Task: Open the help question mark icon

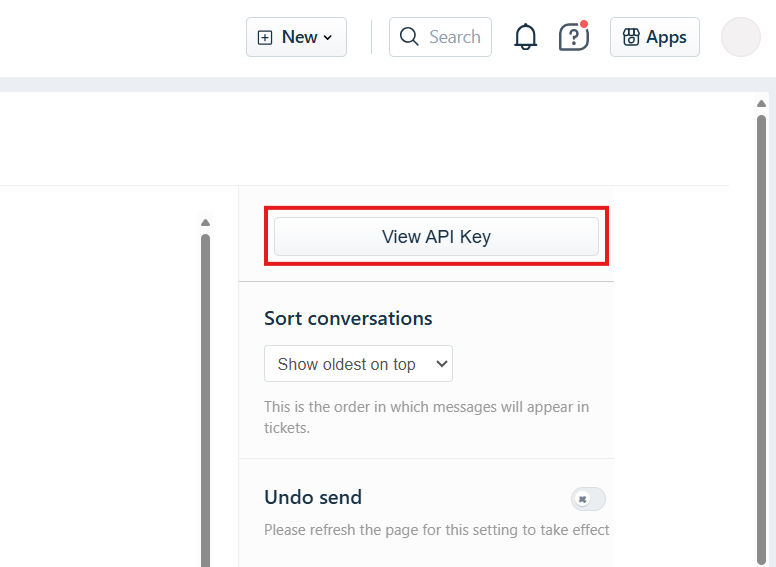Action: click(573, 38)
